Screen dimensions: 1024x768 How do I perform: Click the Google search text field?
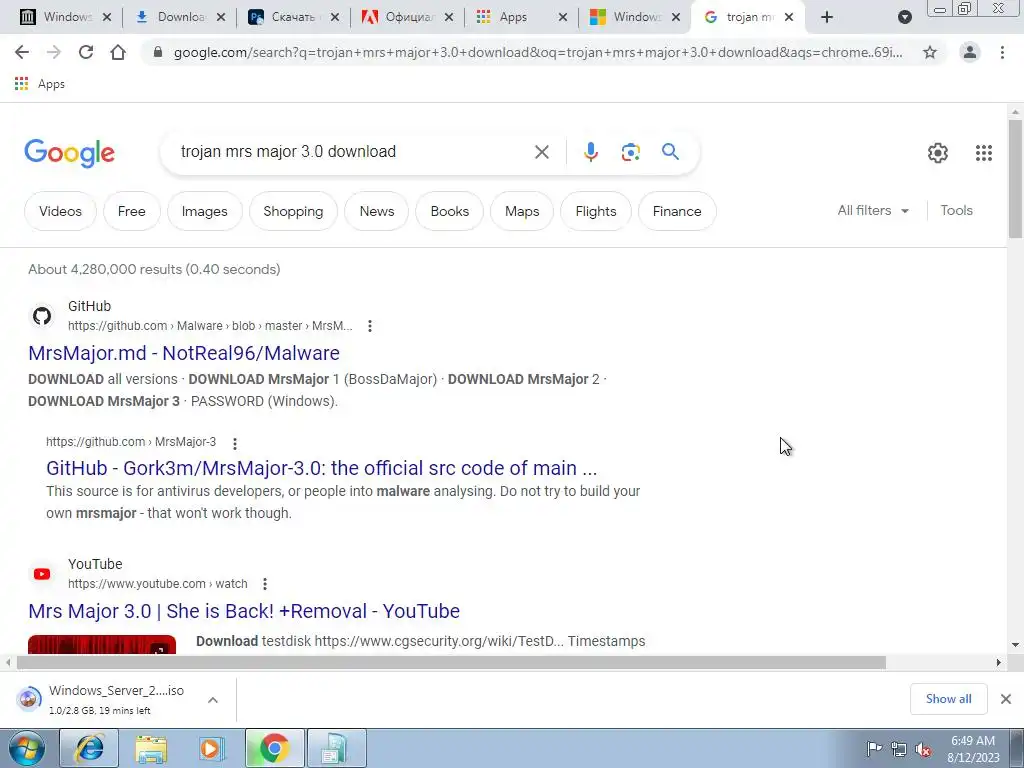point(353,152)
